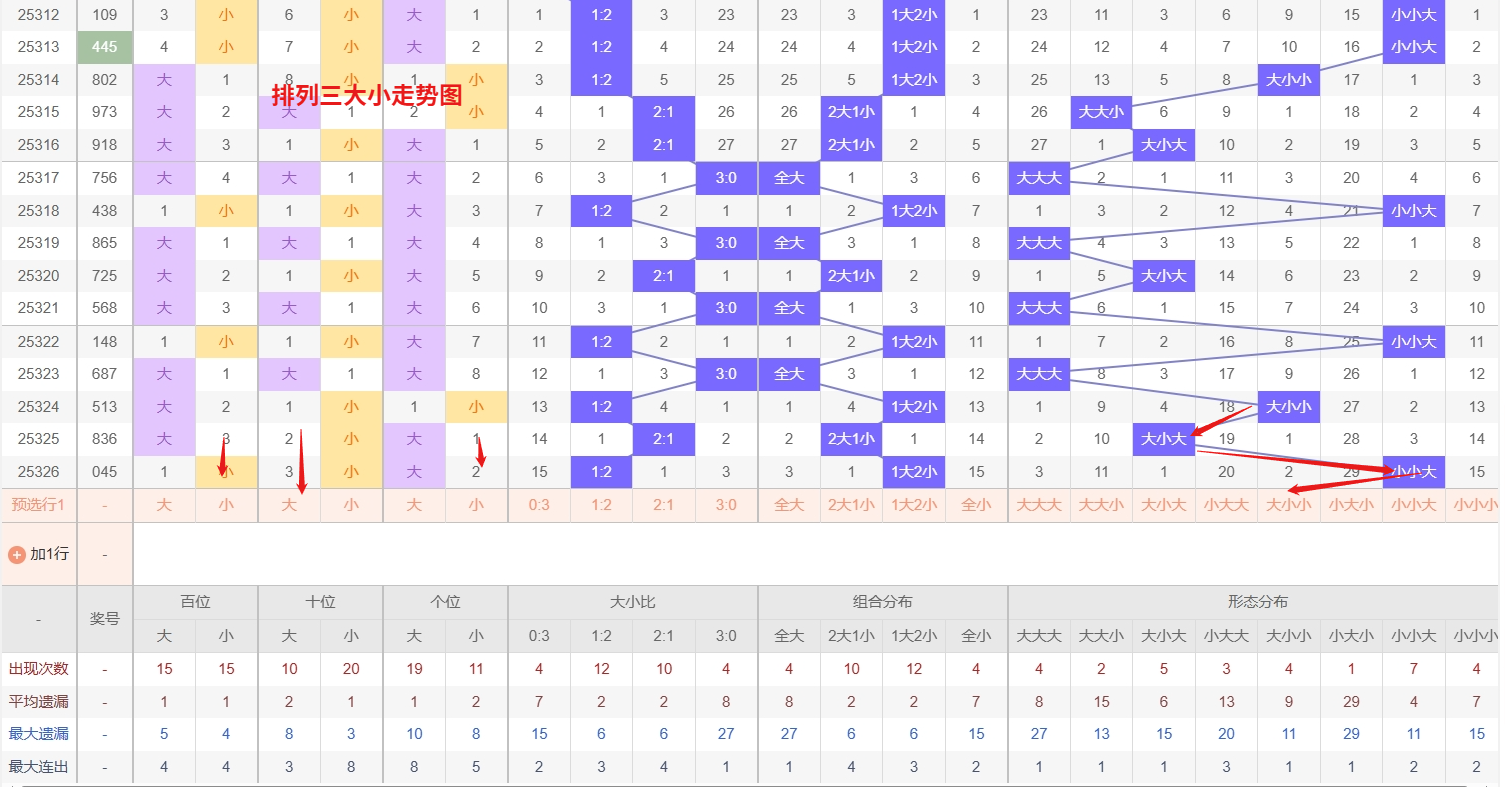Click the plus icon beside 加1行

pos(16,554)
